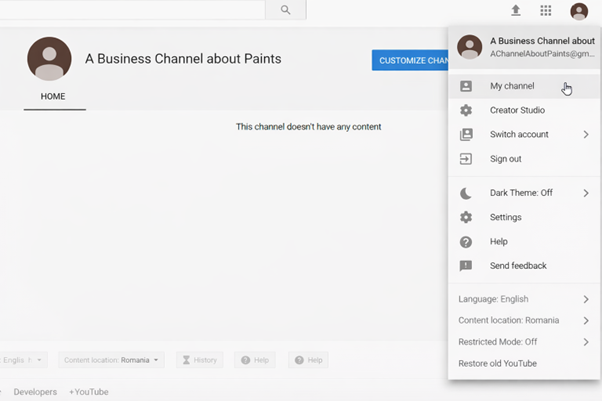The height and width of the screenshot is (401, 602).
Task: Open footer Content location Romania dropdown
Action: tap(110, 360)
